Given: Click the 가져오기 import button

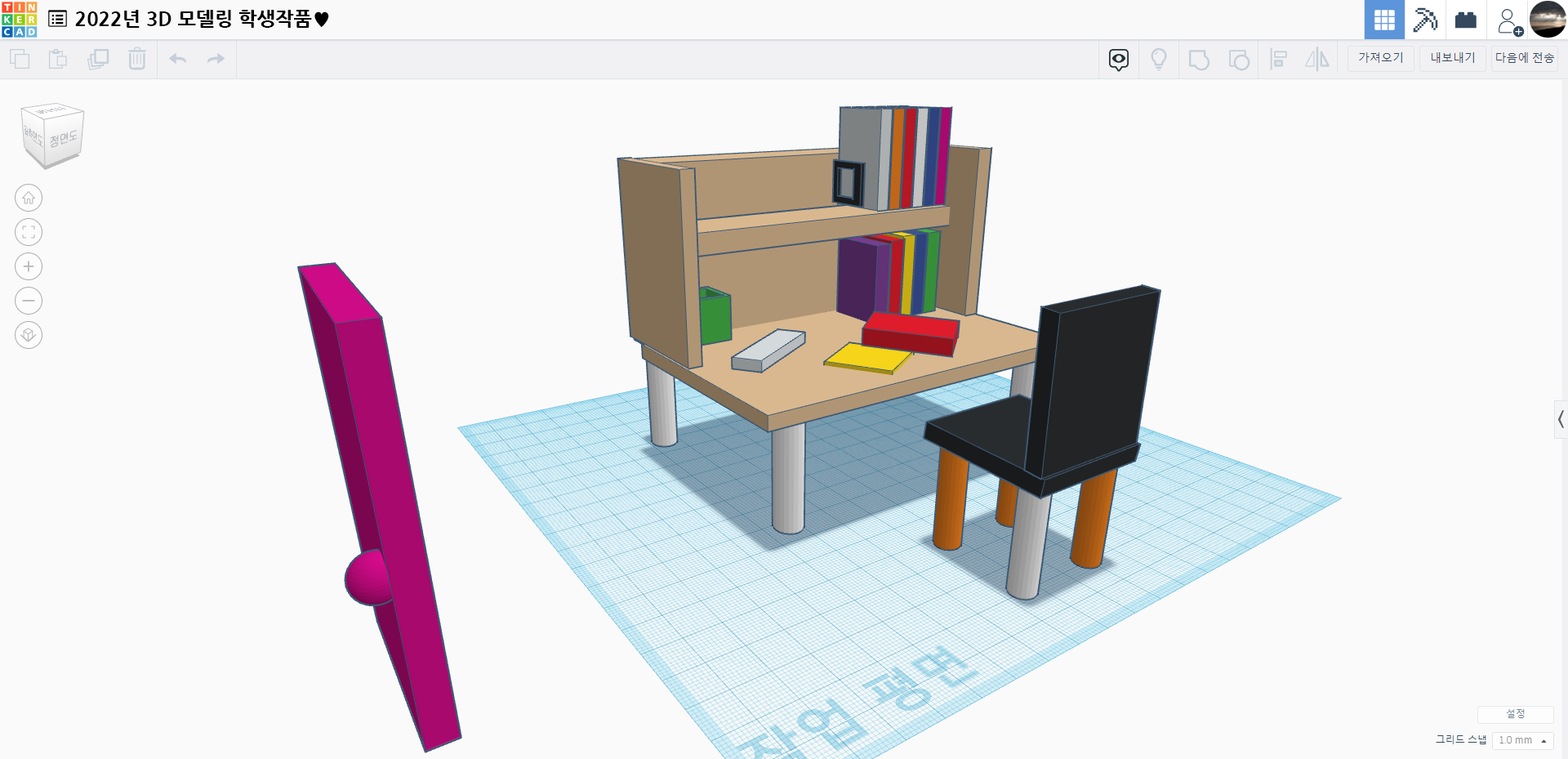Looking at the screenshot, I should (x=1380, y=57).
